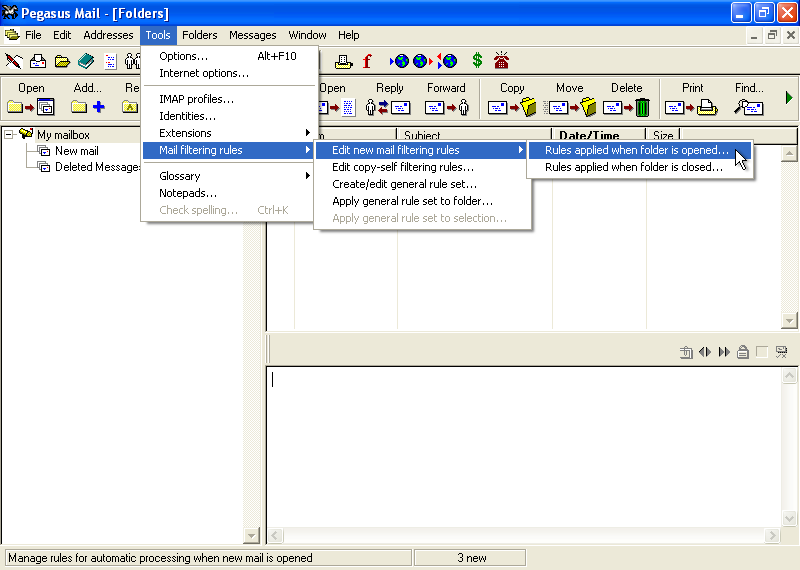This screenshot has height=570, width=800.
Task: Click the Open folder toolbar button
Action: 31,98
